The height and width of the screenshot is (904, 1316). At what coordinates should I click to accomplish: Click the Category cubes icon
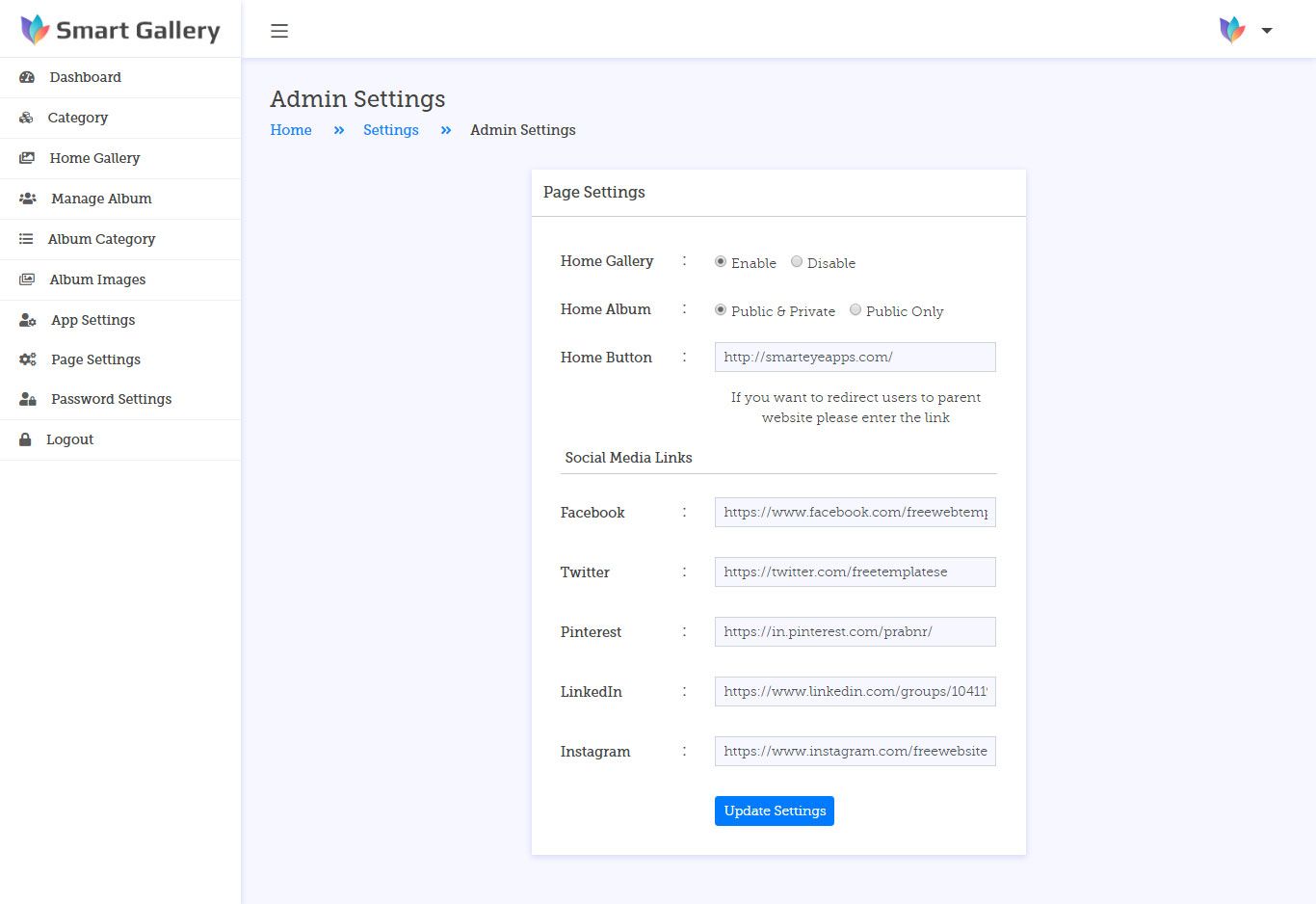tap(26, 118)
